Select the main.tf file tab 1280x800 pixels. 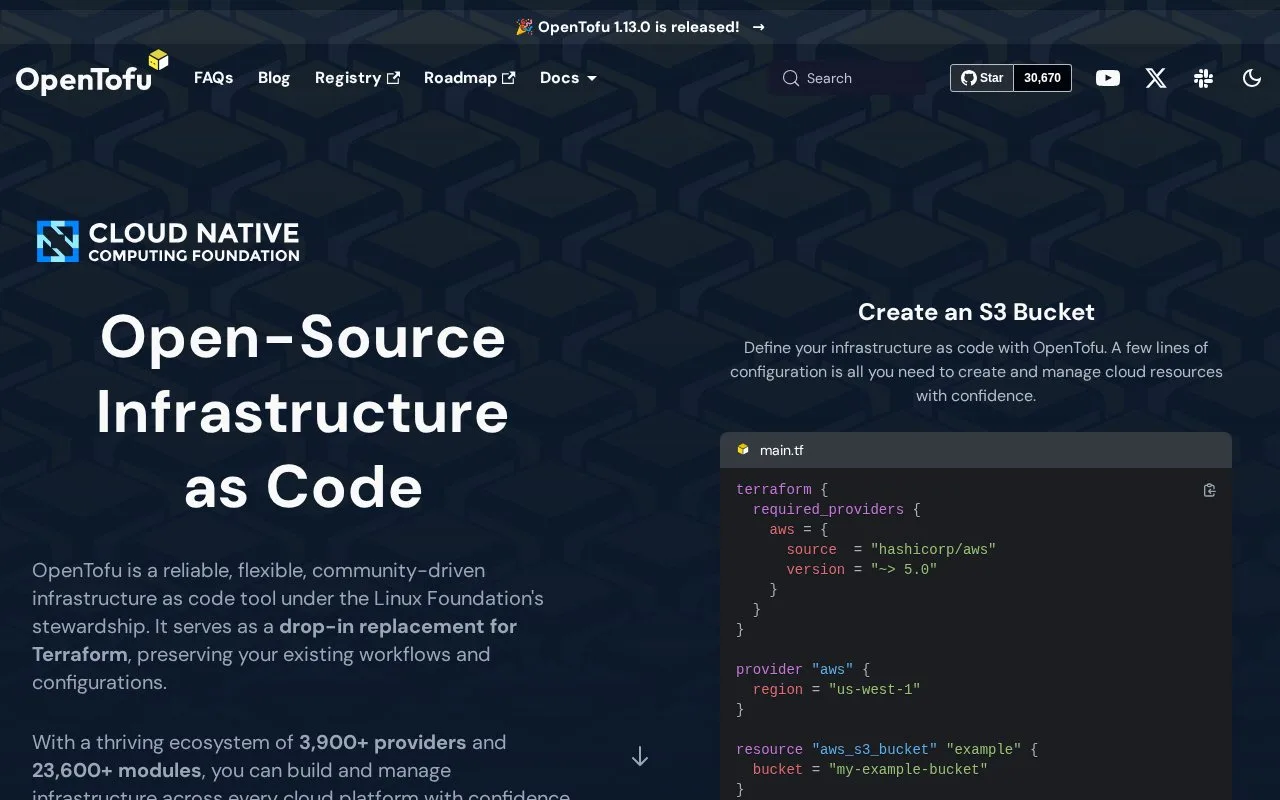(771, 450)
